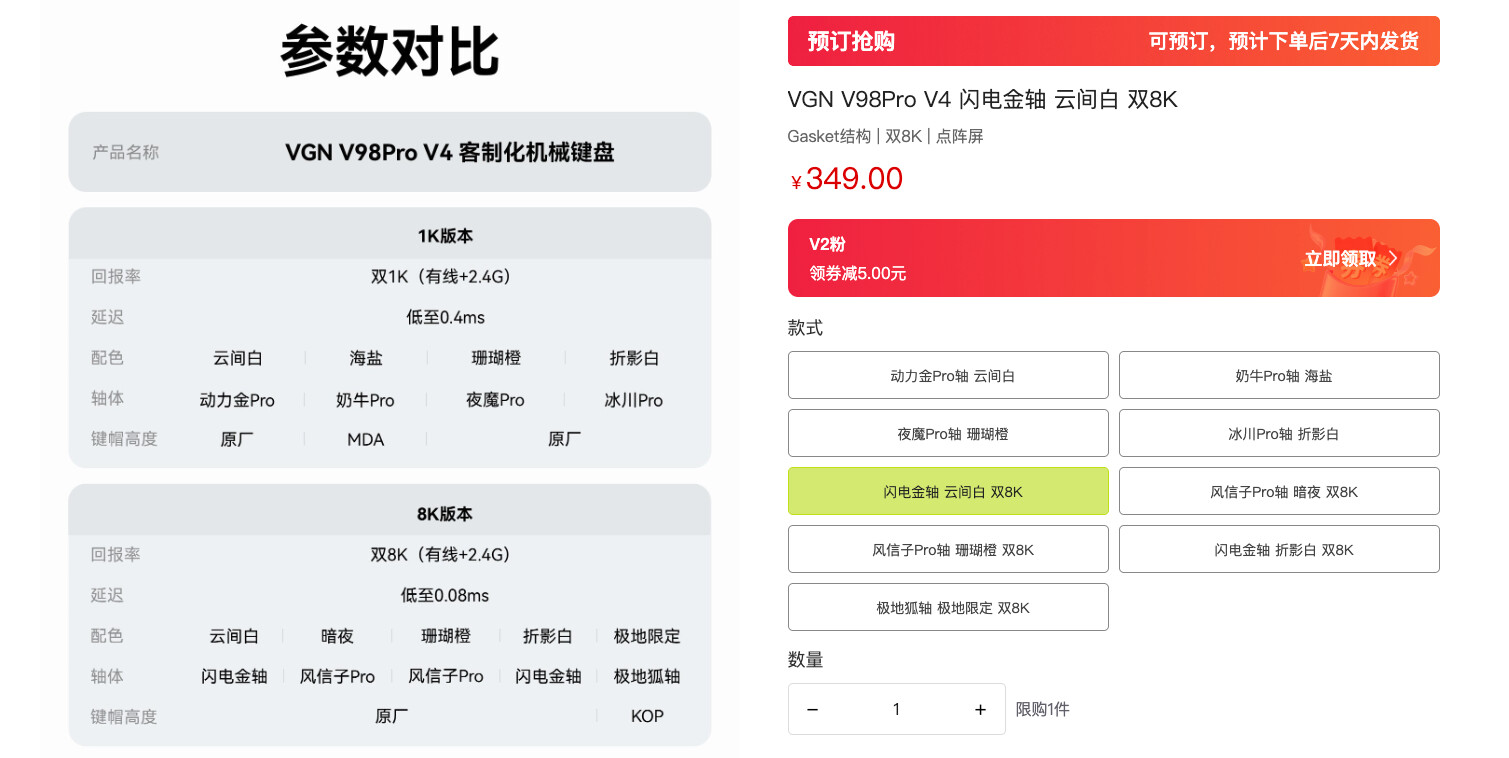This screenshot has width=1509, height=758.
Task: Select the highlighted 闪电金轴 云间白 双8K option
Action: click(948, 491)
